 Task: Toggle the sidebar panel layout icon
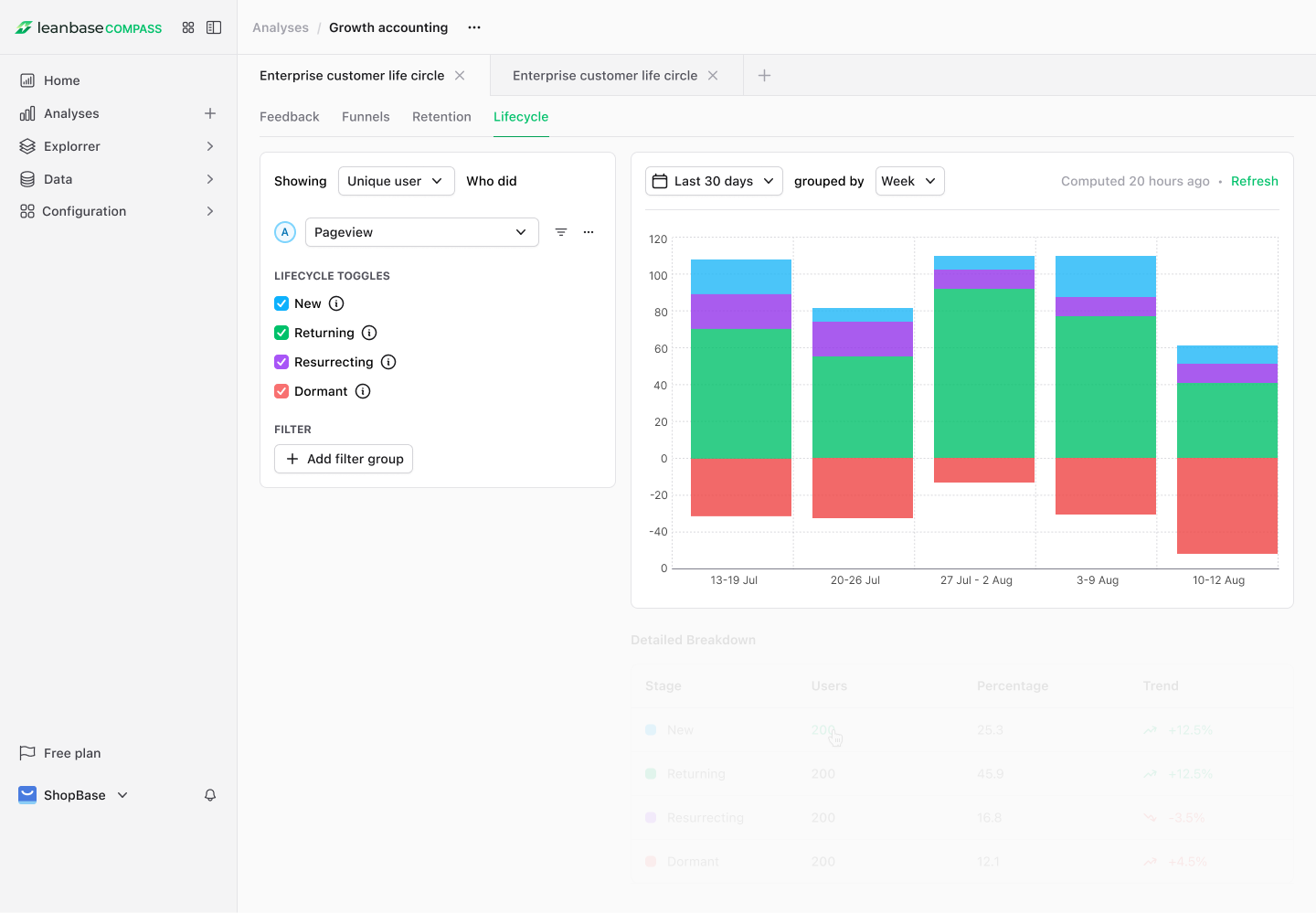point(214,27)
